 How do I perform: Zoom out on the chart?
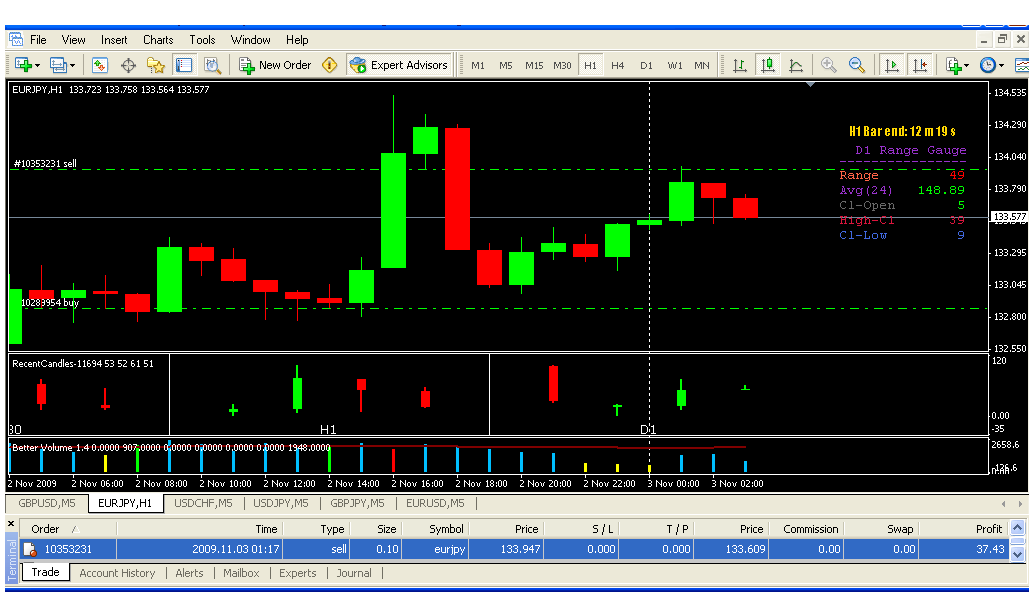tap(857, 65)
